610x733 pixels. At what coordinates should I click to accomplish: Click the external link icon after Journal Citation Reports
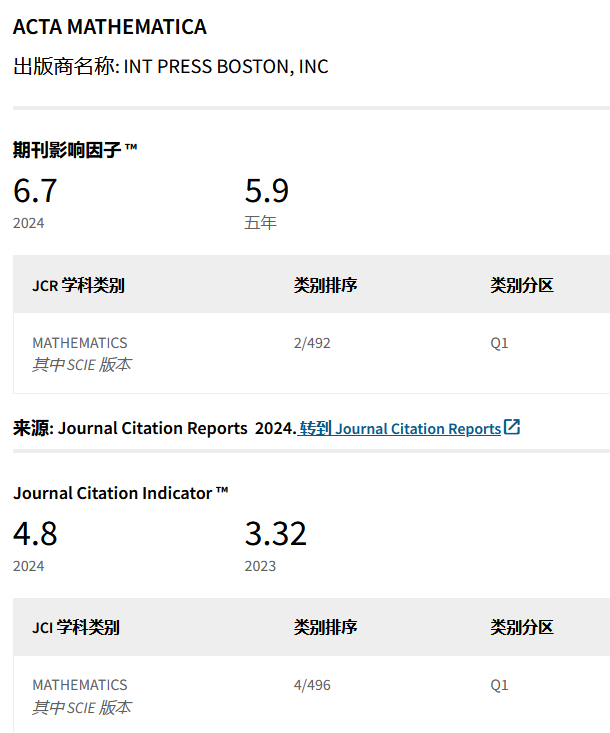click(x=512, y=427)
